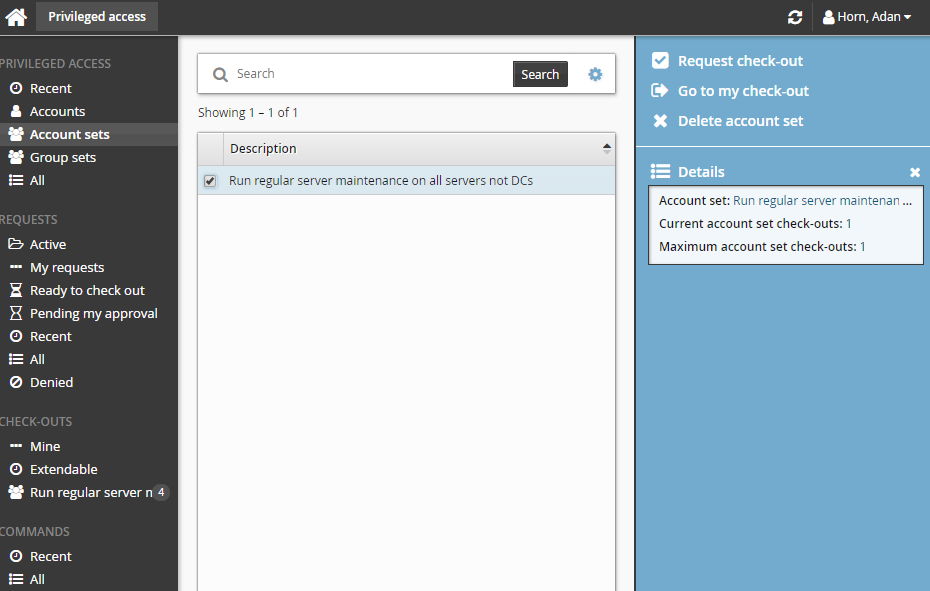
Task: Open the Privileged access tab
Action: pos(97,16)
